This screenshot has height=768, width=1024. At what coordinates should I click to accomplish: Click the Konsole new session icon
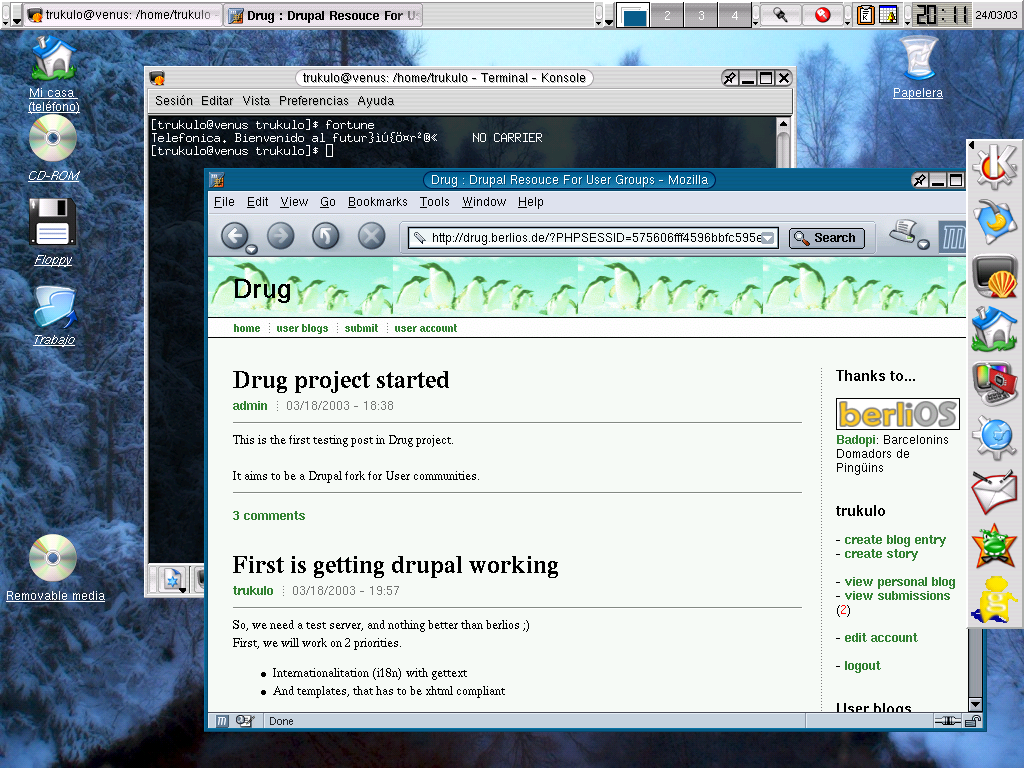click(174, 579)
